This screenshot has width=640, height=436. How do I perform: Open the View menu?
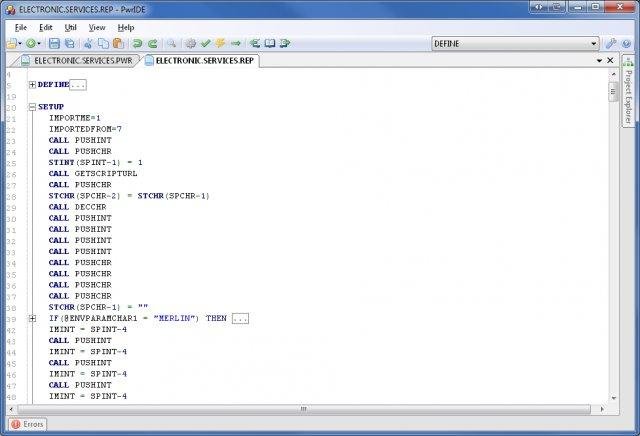[x=97, y=28]
